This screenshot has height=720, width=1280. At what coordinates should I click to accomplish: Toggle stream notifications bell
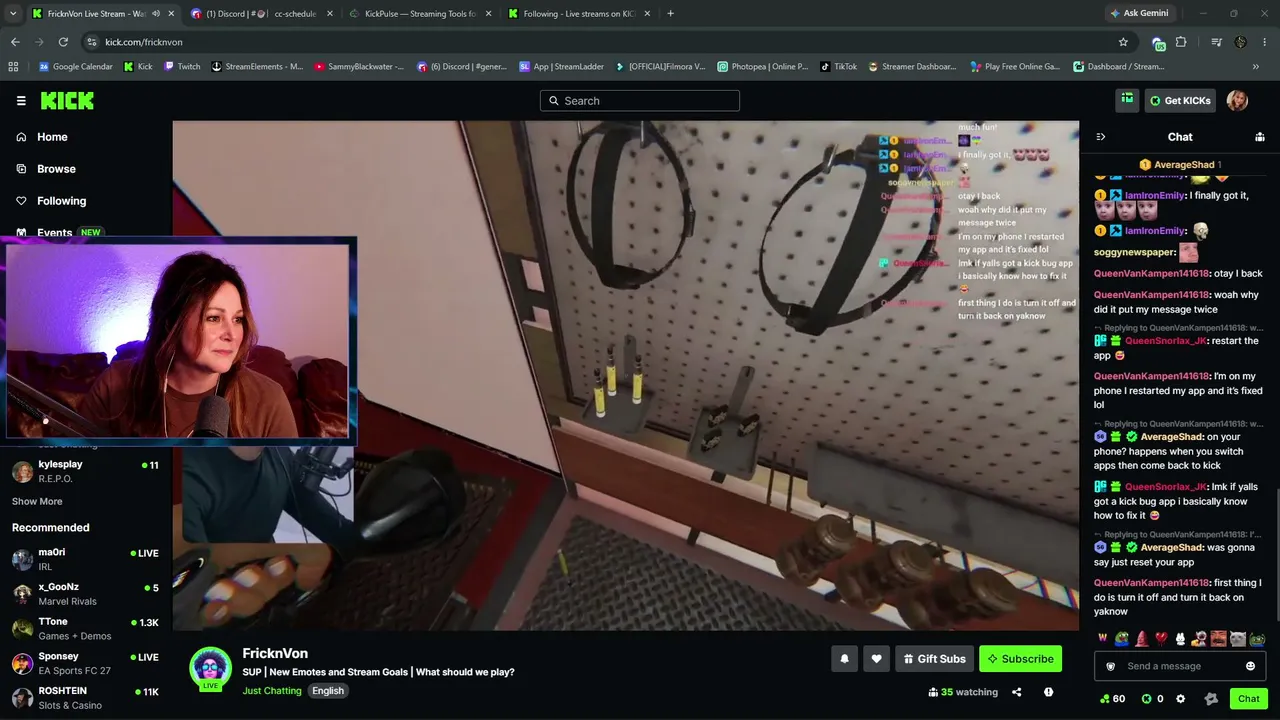[x=844, y=659]
